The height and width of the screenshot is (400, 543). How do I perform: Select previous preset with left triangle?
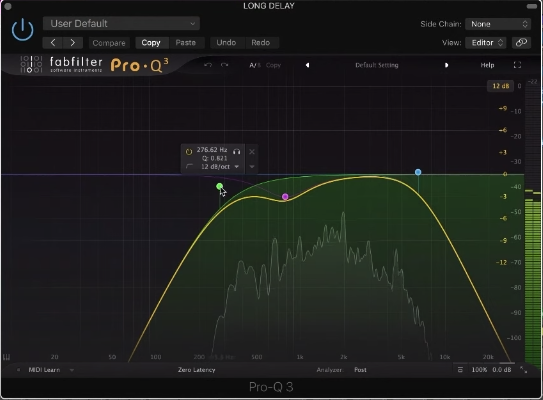coord(307,65)
